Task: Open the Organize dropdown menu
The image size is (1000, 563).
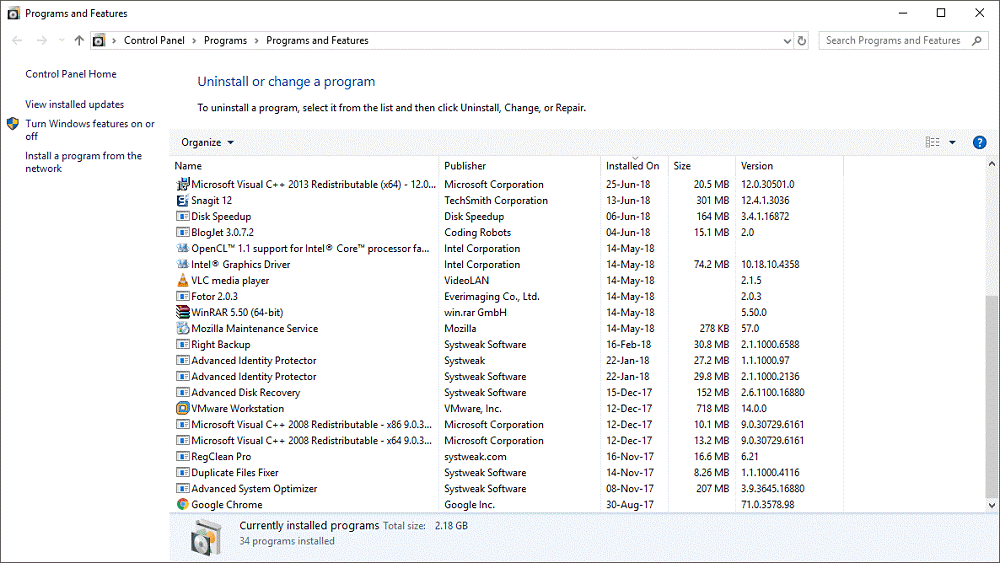Action: click(x=207, y=143)
